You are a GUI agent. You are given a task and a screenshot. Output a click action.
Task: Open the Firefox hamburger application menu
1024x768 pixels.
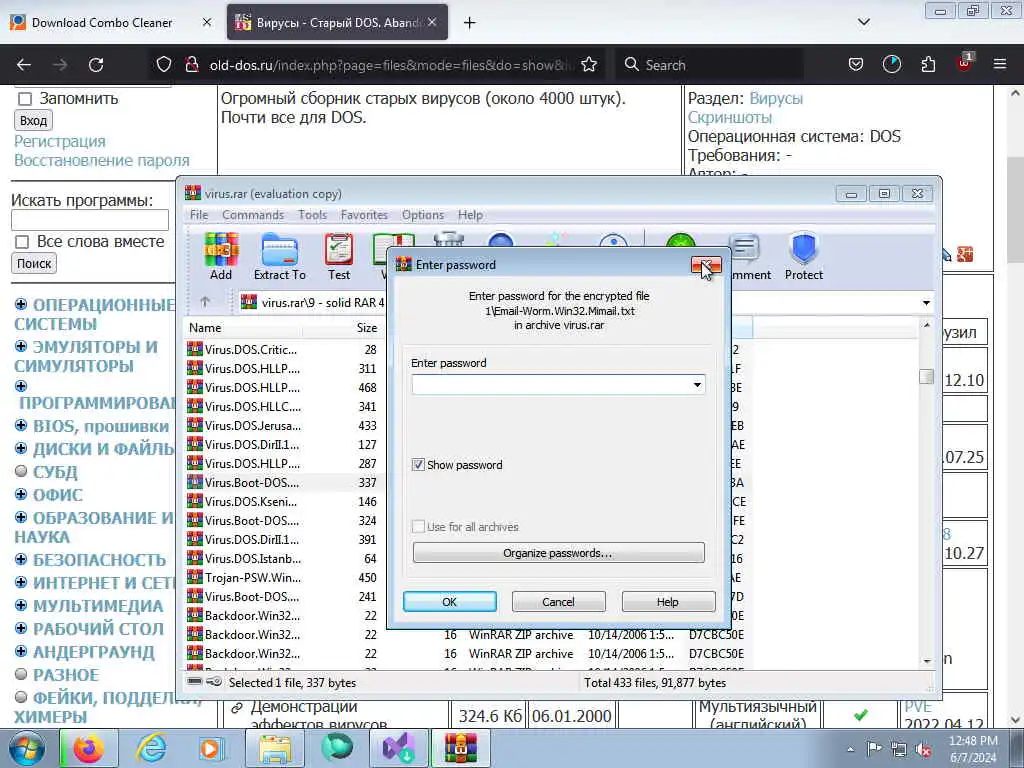point(1000,65)
